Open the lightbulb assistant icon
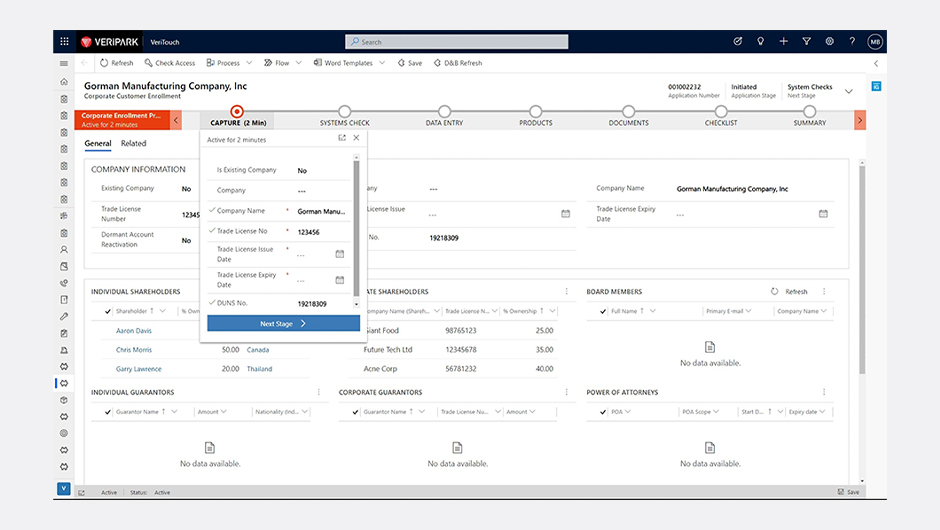 (x=761, y=41)
